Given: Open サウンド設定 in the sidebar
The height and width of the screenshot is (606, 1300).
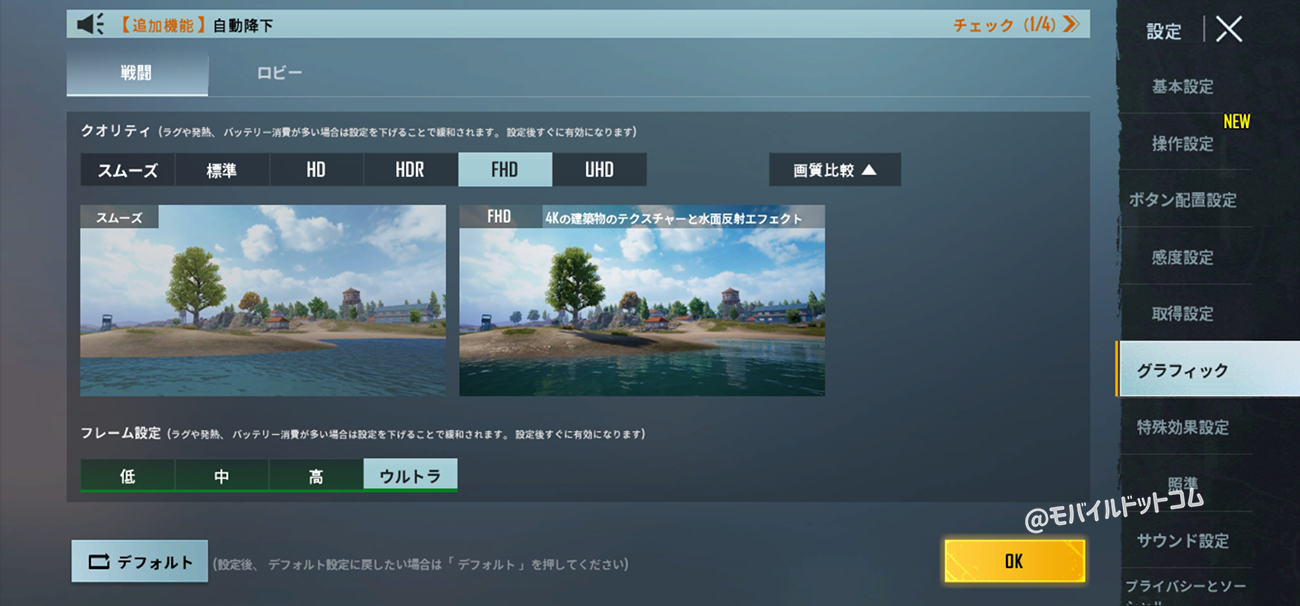Looking at the screenshot, I should pos(1183,541).
